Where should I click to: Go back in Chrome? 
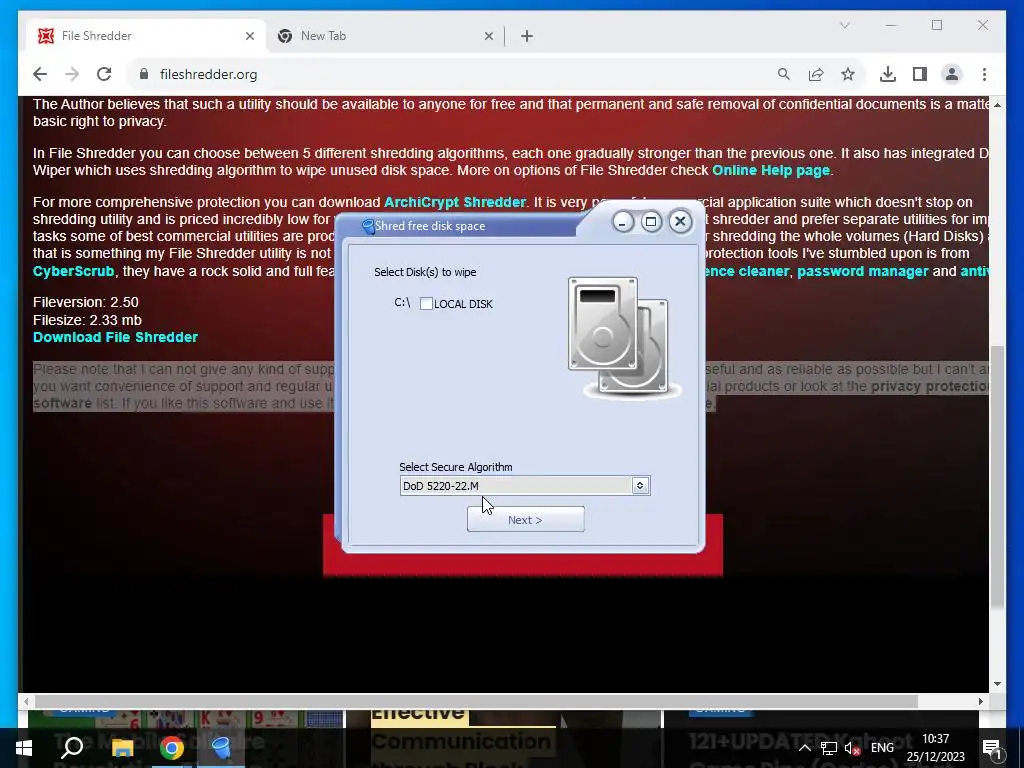40,74
